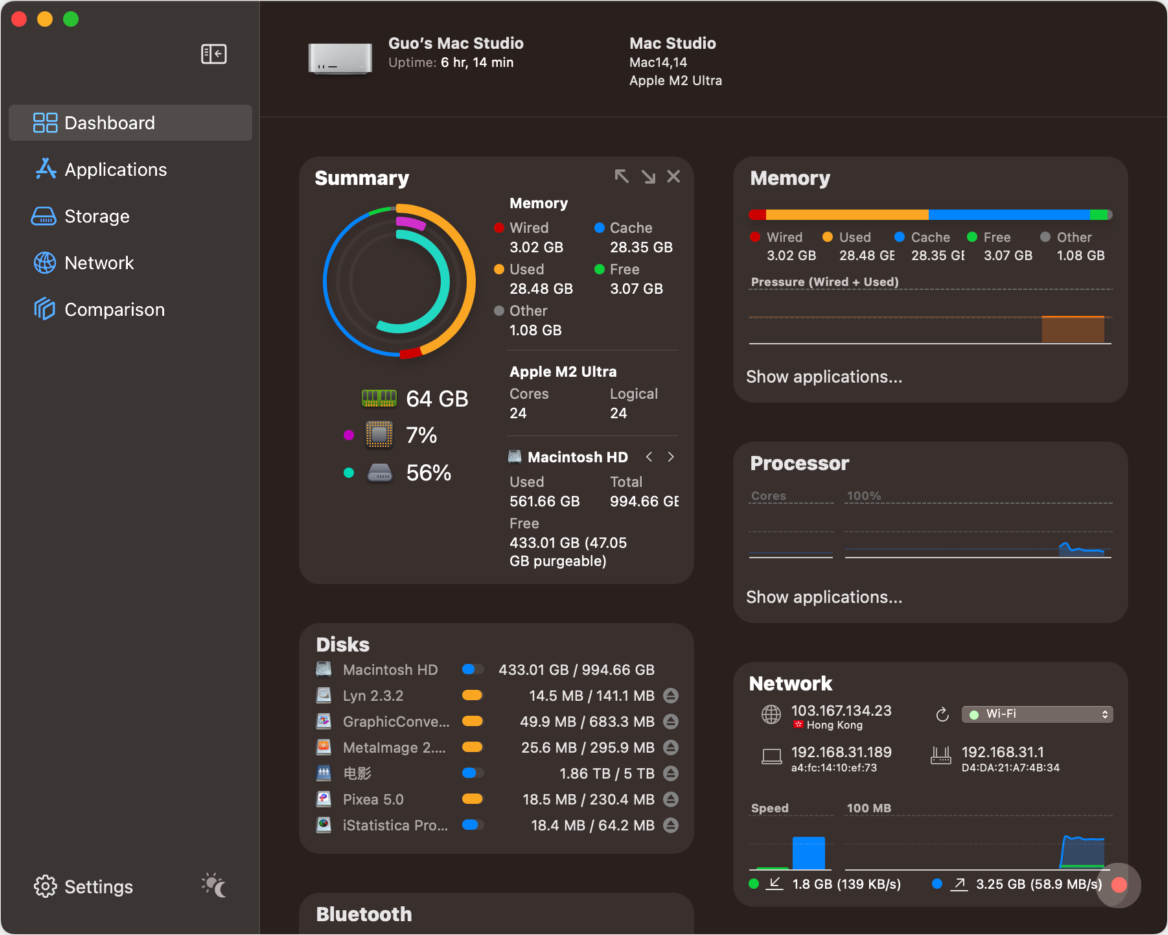Image resolution: width=1168 pixels, height=935 pixels.
Task: Click the upload total 3.25 GB (58.9 MB/s)
Action: (1038, 884)
